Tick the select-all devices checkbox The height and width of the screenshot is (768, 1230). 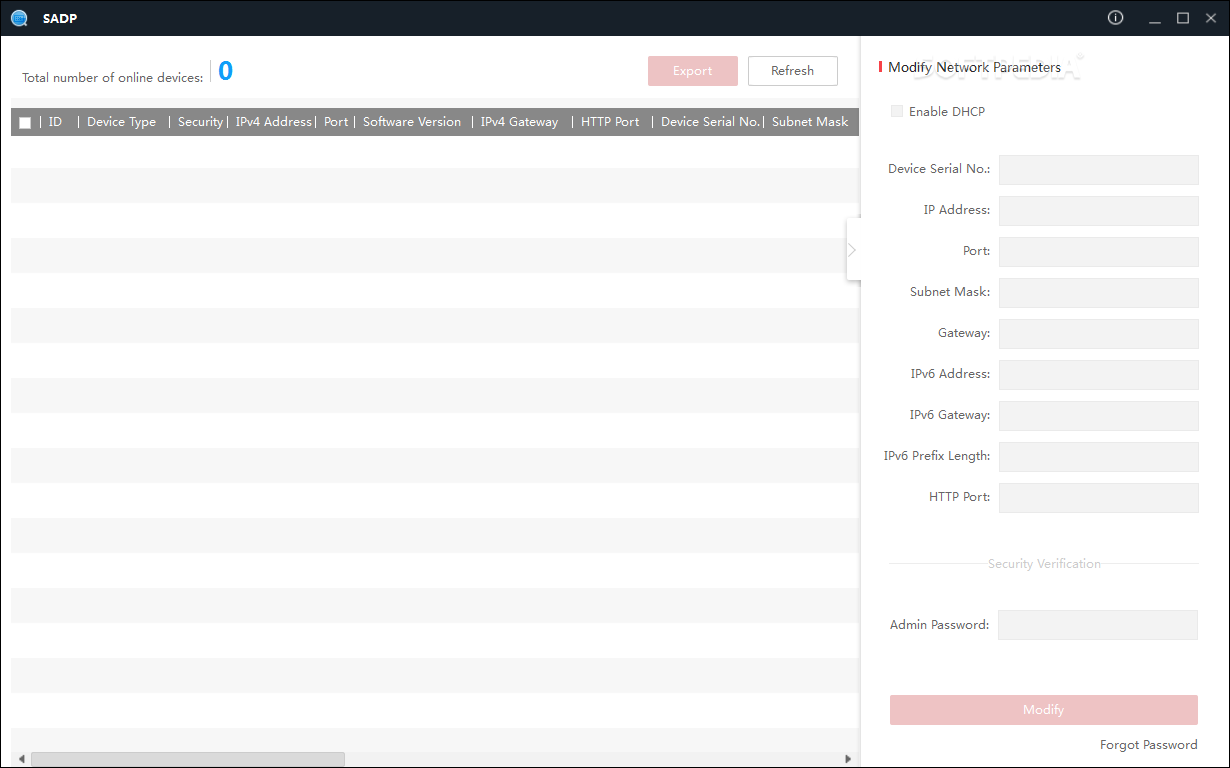[25, 123]
